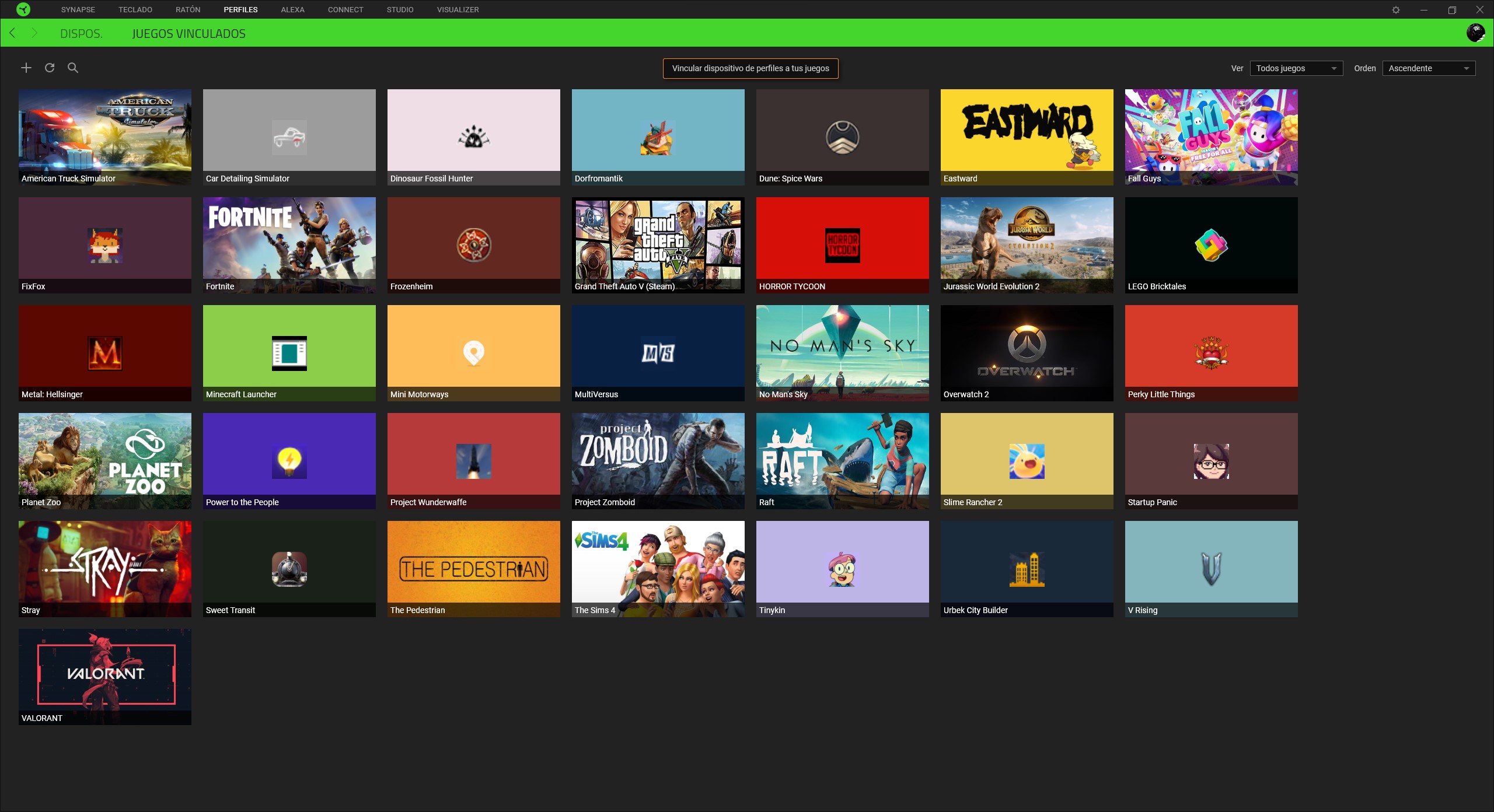Screen dimensions: 1494x812
Task: Select the Sweet Transit locomotive icon
Action: (x=289, y=569)
